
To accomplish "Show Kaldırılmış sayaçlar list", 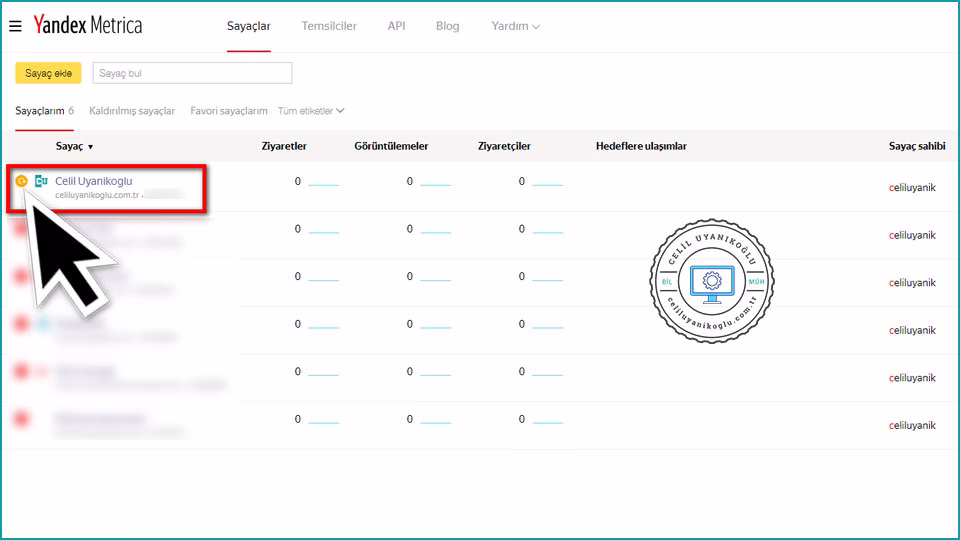I will click(x=132, y=111).
